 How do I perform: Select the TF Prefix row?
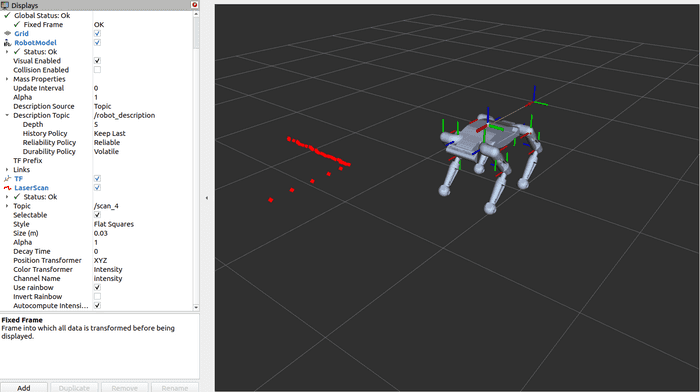click(x=96, y=161)
